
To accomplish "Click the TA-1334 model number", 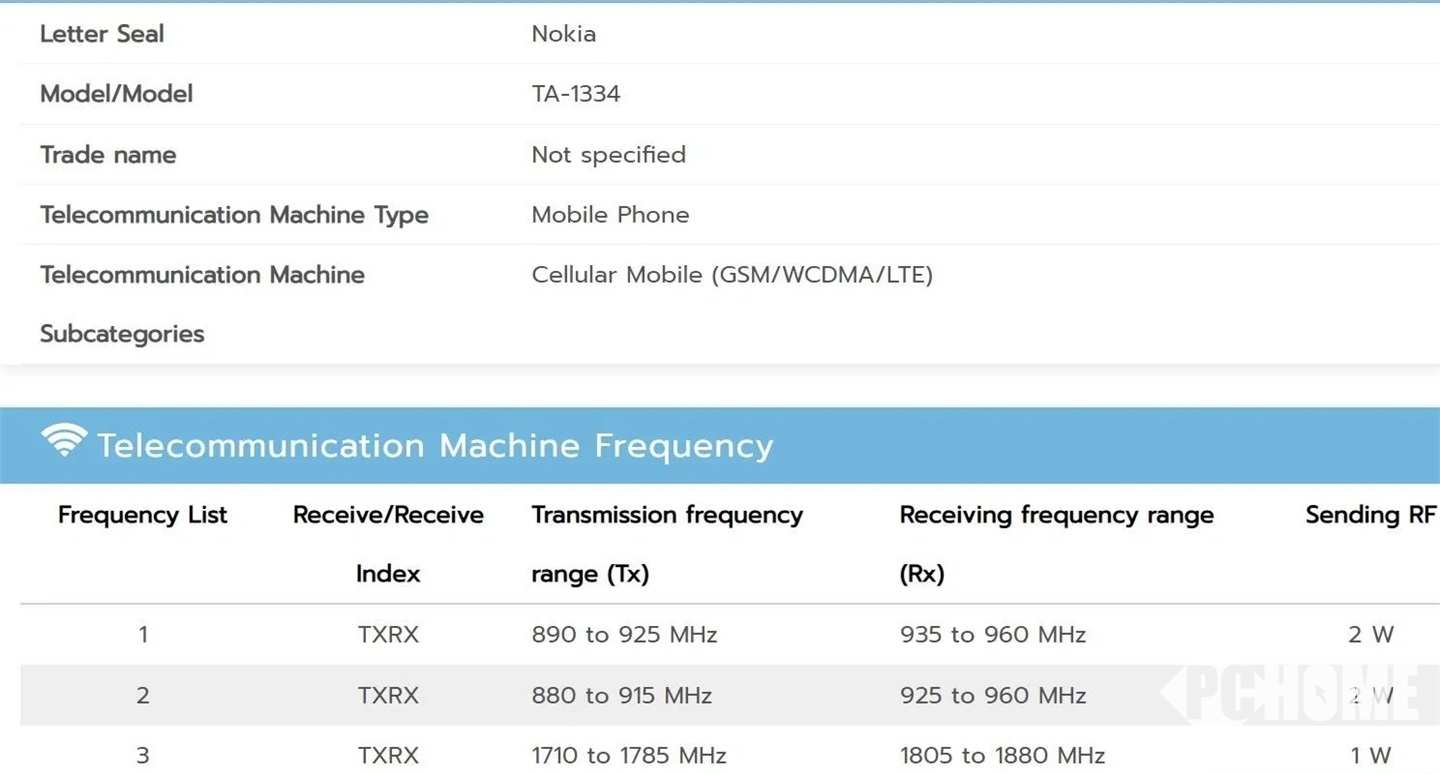I will click(x=576, y=94).
